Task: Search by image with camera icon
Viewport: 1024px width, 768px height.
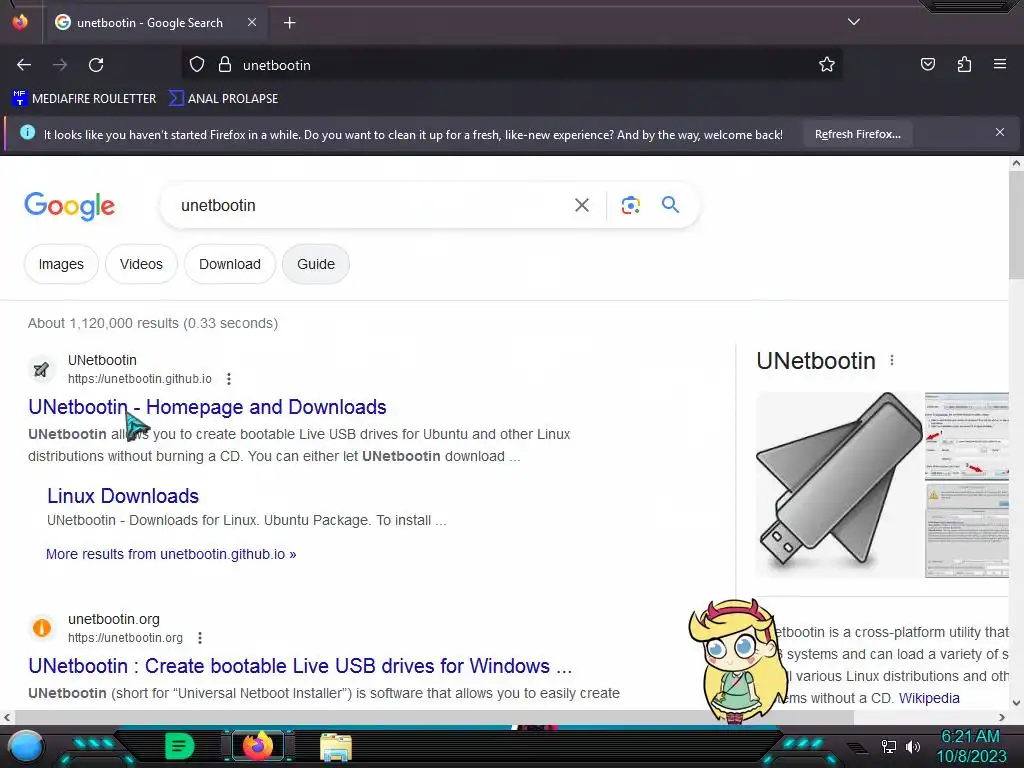Action: point(630,205)
